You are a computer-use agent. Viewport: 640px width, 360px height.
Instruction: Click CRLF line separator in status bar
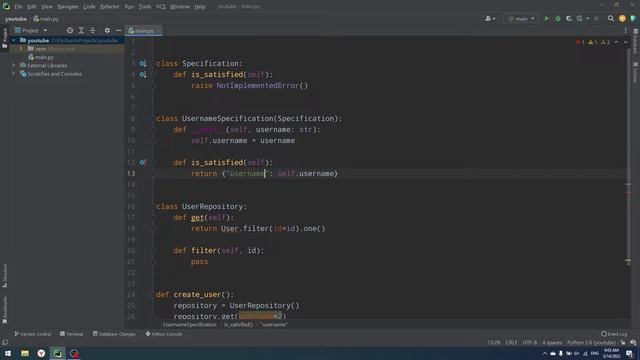point(511,342)
